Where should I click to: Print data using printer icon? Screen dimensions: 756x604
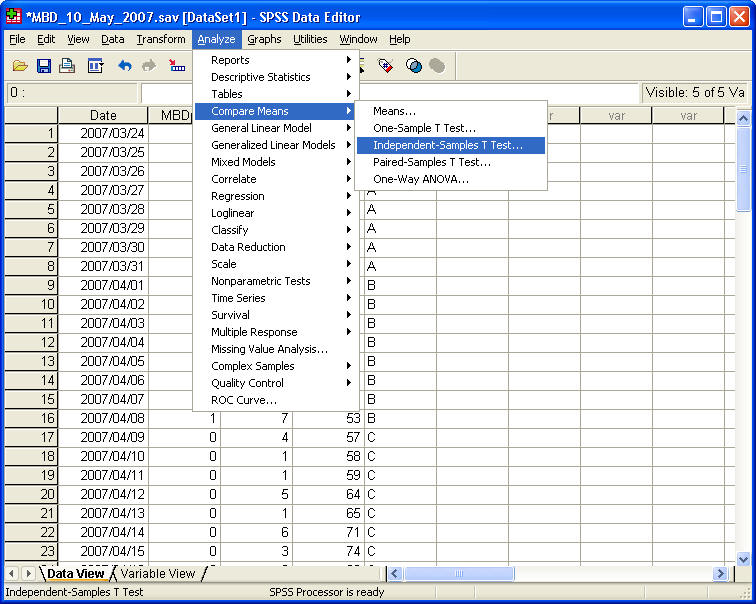point(67,66)
